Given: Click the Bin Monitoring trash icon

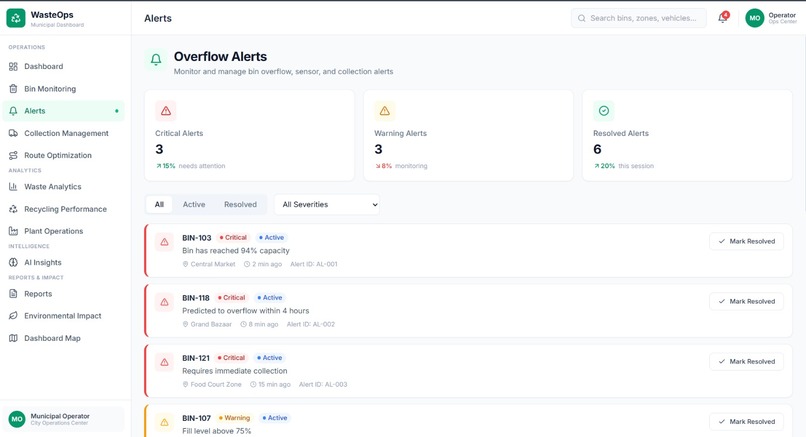Looking at the screenshot, I should [x=13, y=88].
